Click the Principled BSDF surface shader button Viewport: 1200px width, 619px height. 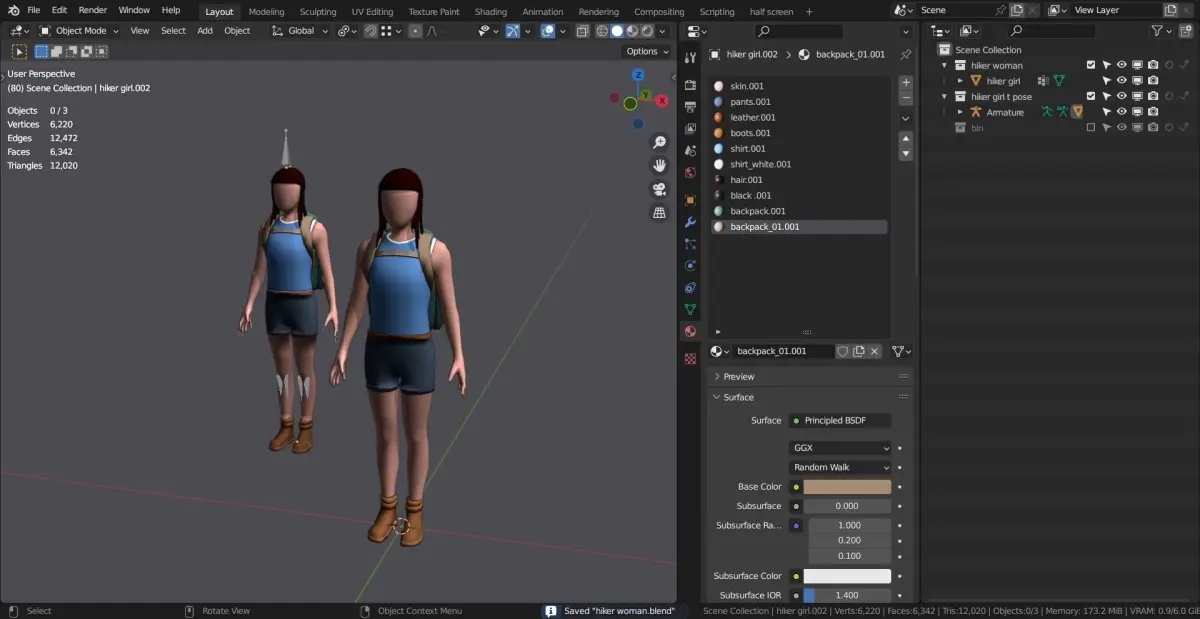pos(840,420)
